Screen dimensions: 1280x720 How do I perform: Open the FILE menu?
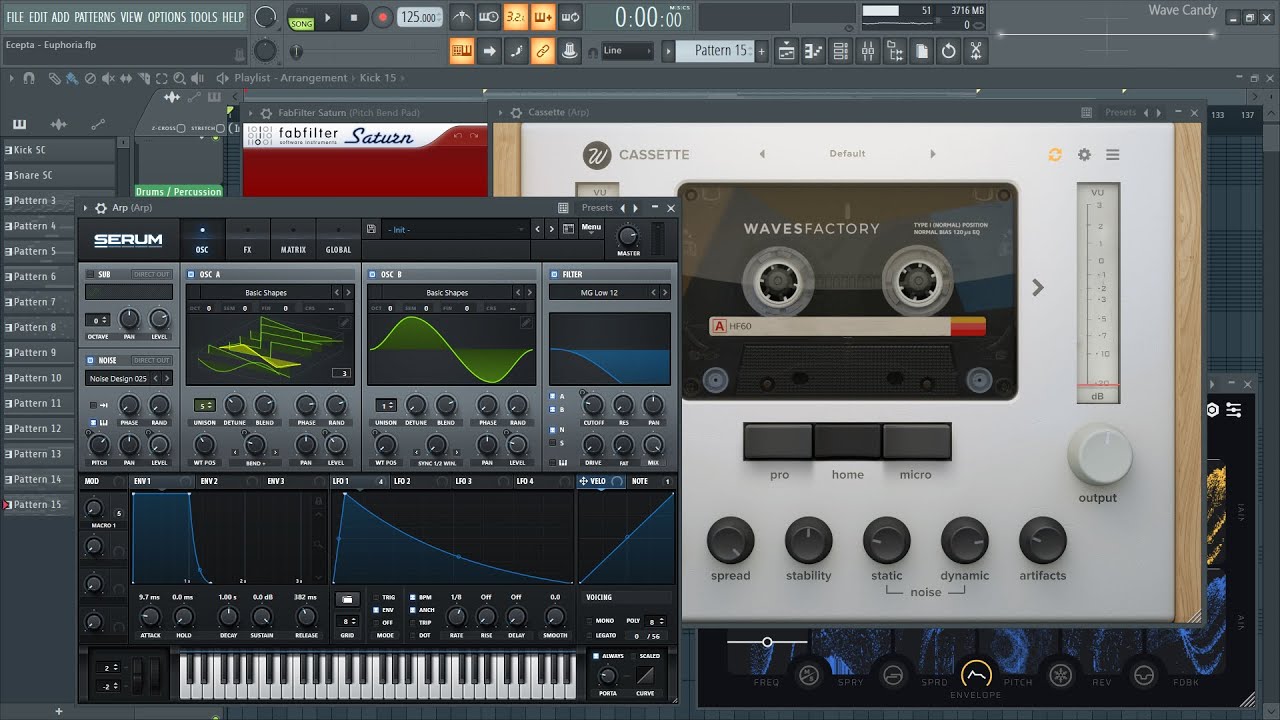click(x=15, y=17)
